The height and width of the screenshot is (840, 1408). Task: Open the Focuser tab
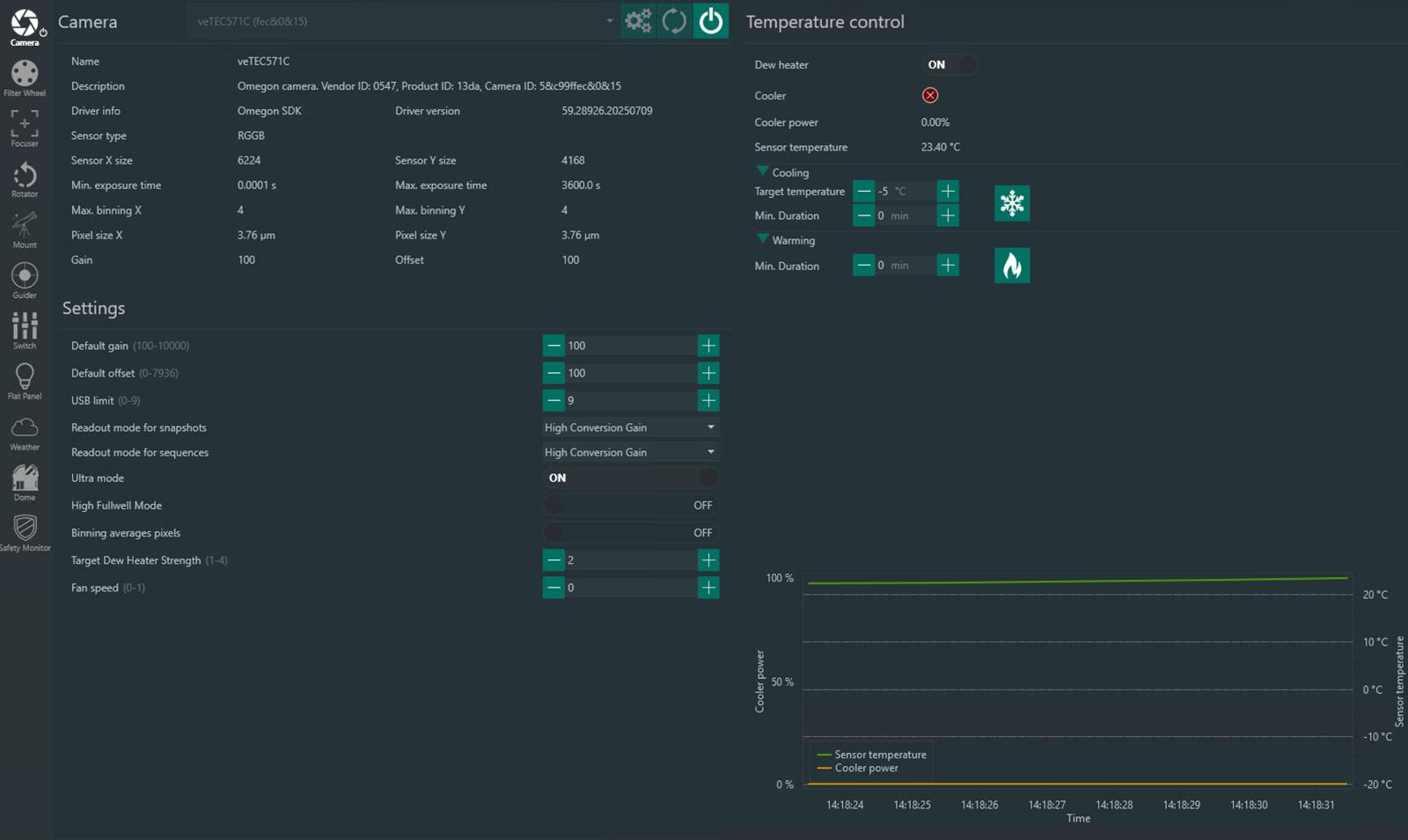pyautogui.click(x=25, y=128)
